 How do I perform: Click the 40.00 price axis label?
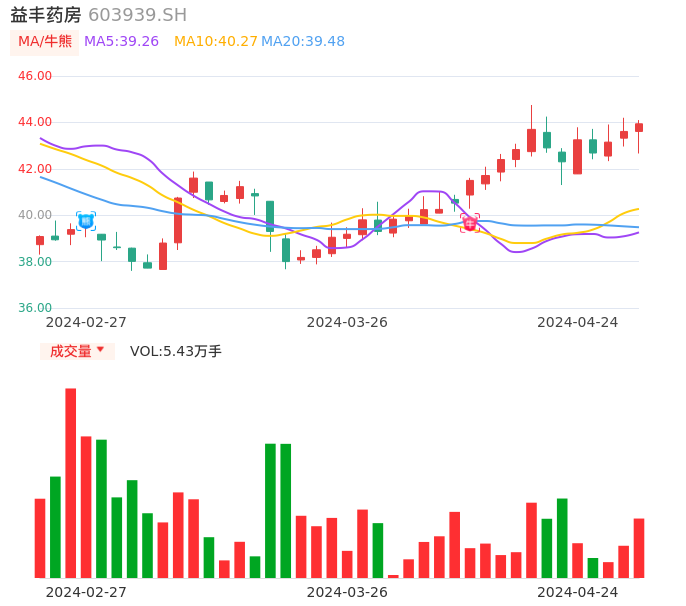pyautogui.click(x=35, y=215)
